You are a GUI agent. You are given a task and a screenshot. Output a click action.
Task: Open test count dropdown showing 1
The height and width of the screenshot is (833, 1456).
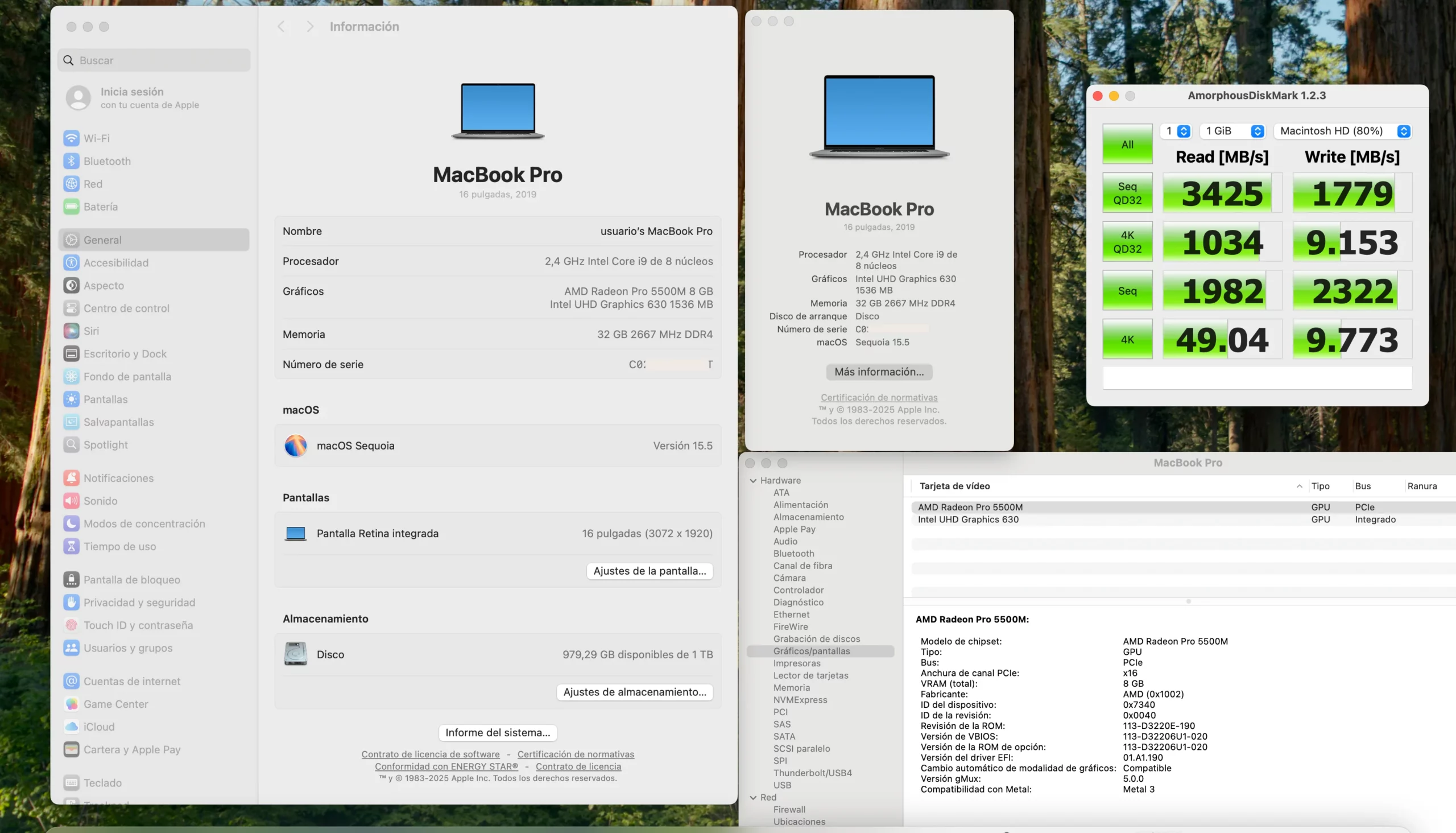[x=1175, y=131]
